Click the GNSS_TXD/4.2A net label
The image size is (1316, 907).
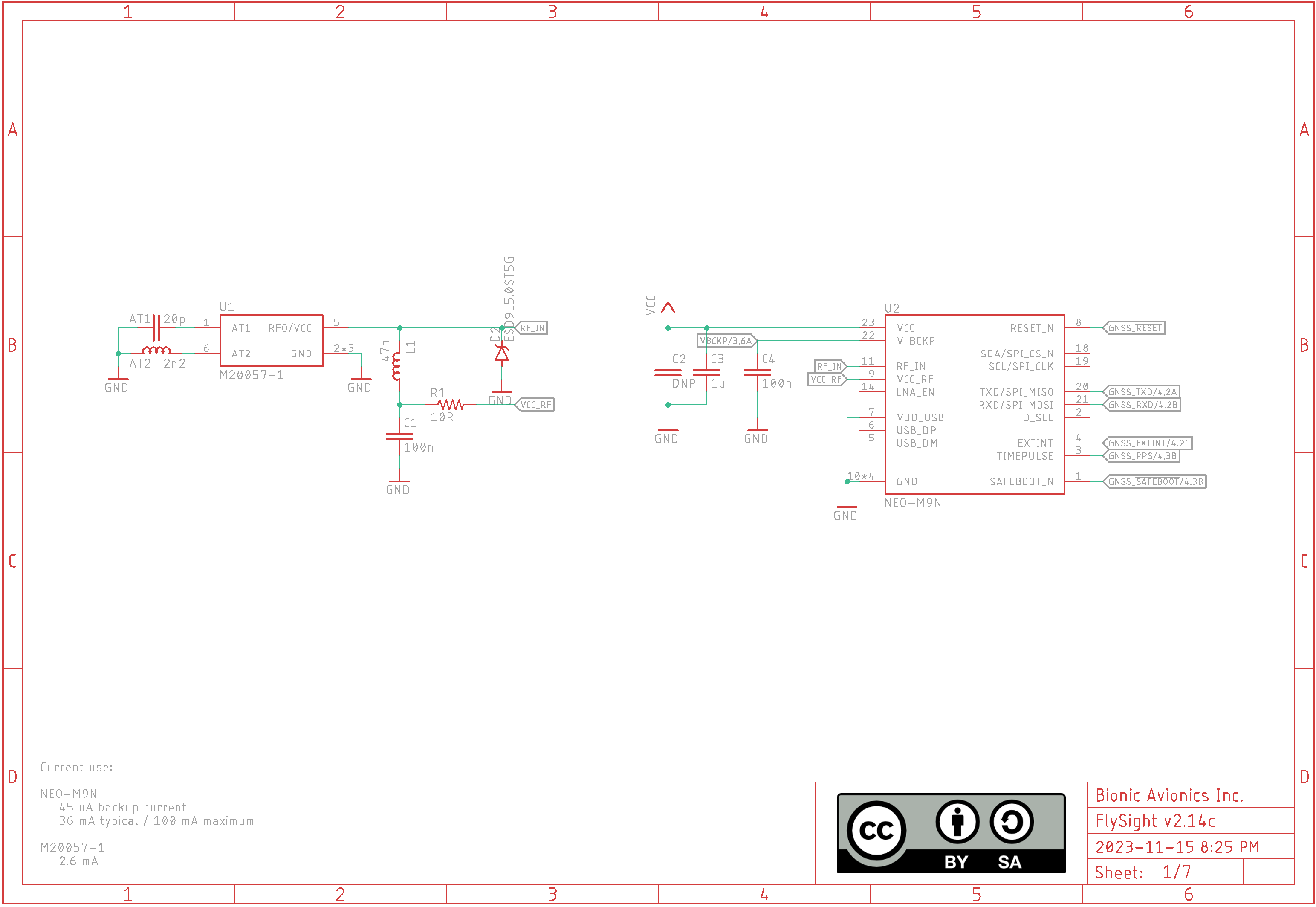point(1142,391)
